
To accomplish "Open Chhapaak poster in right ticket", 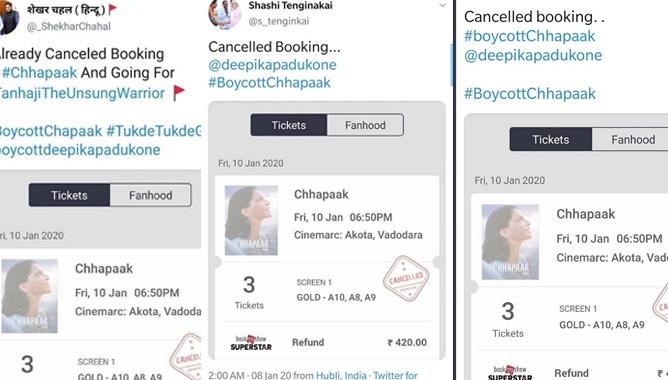I will (510, 242).
